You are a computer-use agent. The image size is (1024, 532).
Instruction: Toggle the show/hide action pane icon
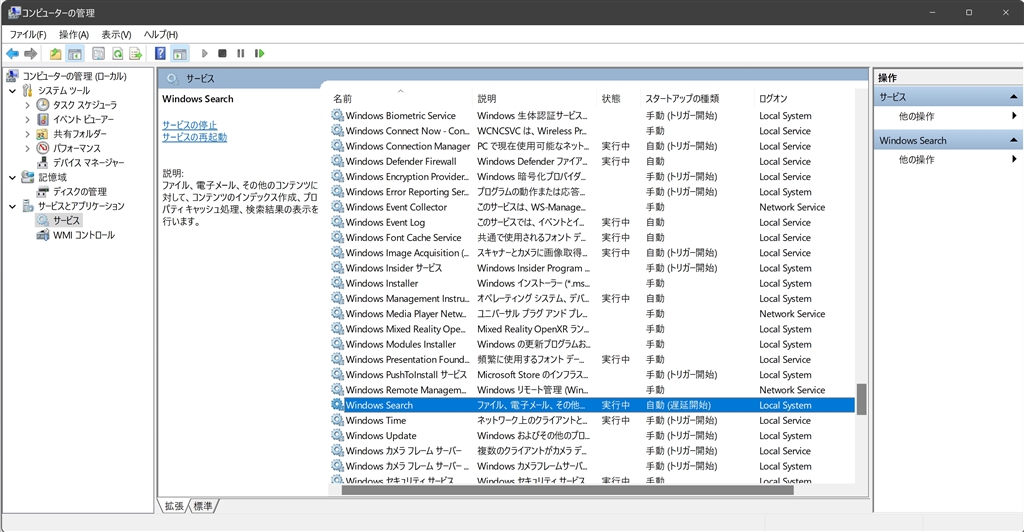[x=180, y=54]
